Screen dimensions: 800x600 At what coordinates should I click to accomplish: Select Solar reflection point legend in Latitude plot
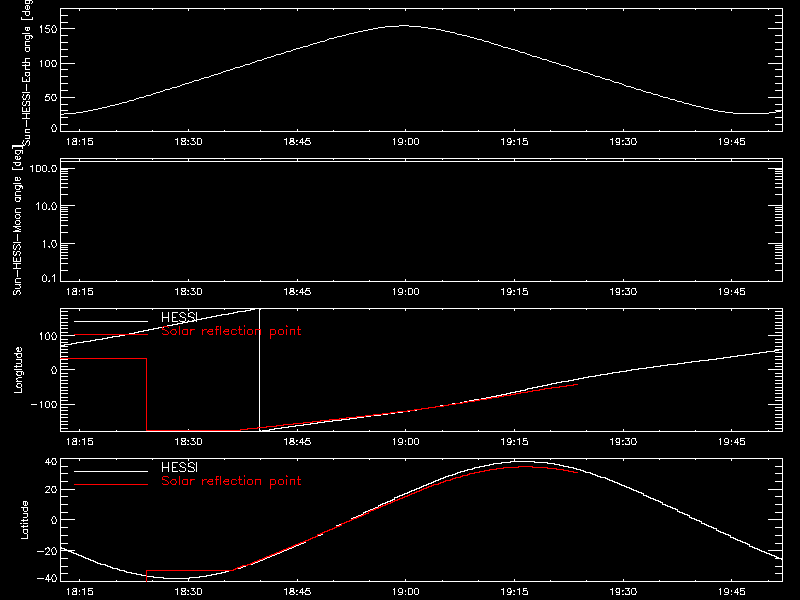[231, 481]
